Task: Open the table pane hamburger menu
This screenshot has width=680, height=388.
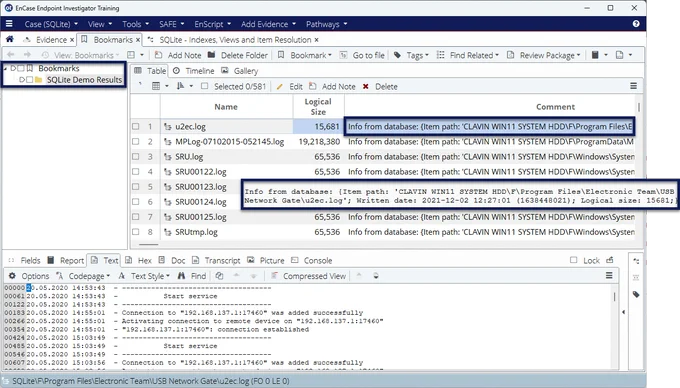Action: click(634, 86)
